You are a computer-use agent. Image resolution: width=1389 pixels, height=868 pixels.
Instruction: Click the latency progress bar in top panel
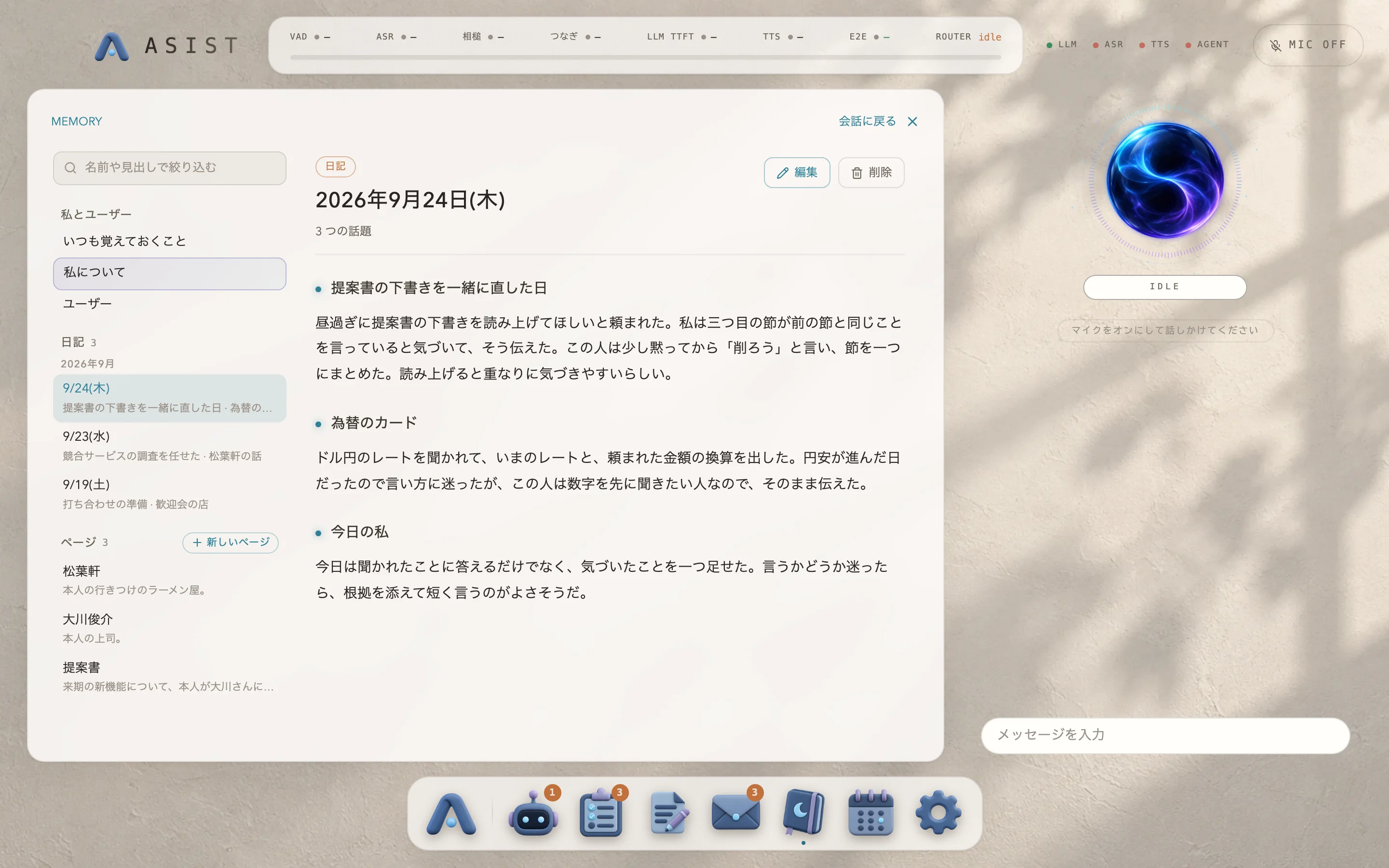pyautogui.click(x=645, y=57)
